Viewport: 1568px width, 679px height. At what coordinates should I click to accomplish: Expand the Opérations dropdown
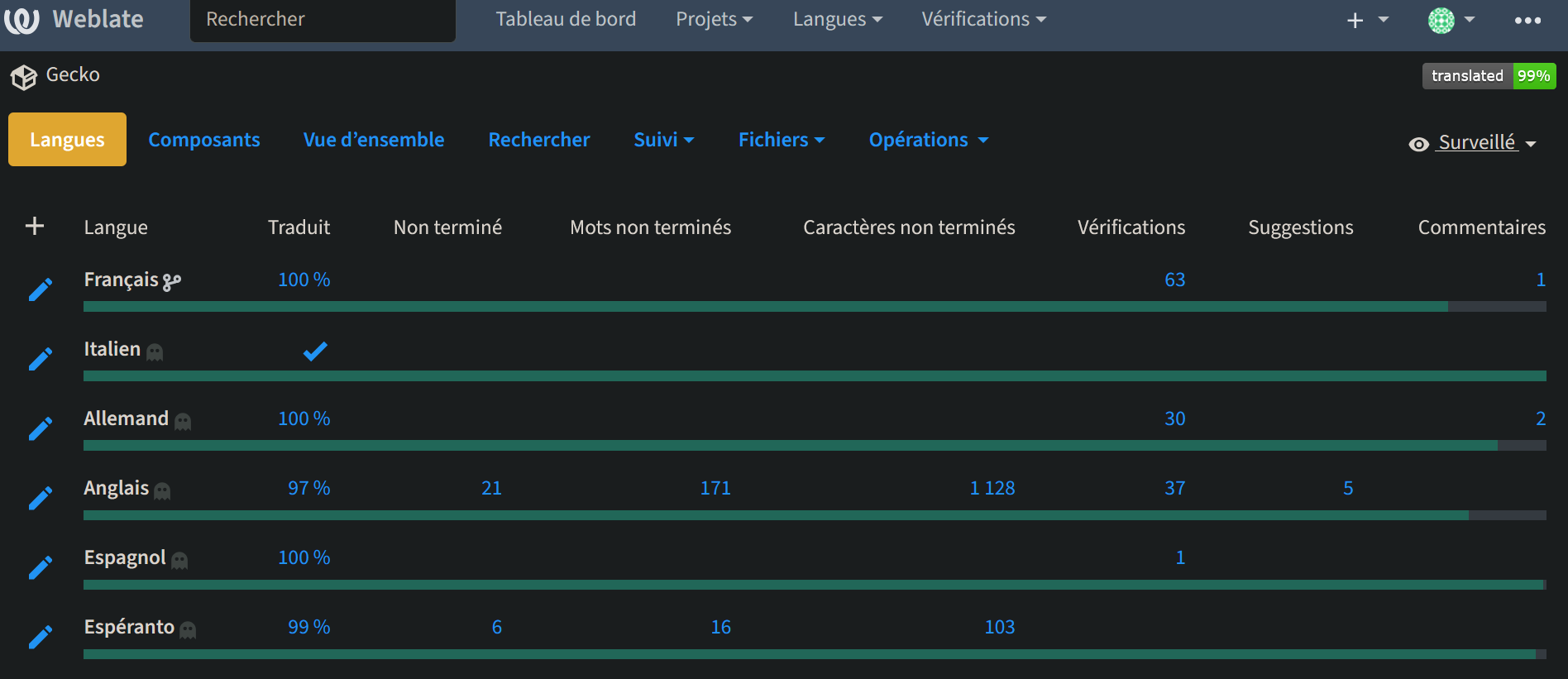coord(928,140)
